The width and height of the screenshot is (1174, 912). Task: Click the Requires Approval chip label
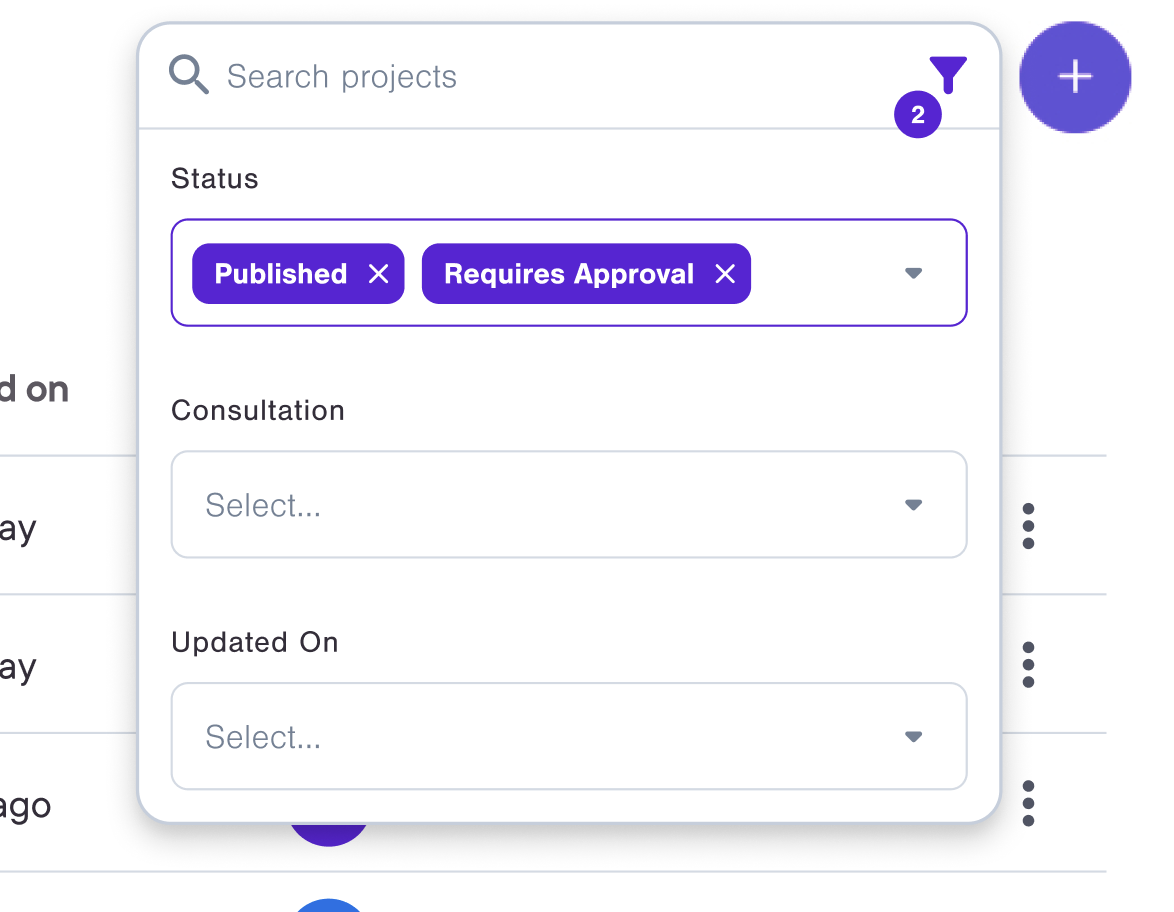pos(568,274)
